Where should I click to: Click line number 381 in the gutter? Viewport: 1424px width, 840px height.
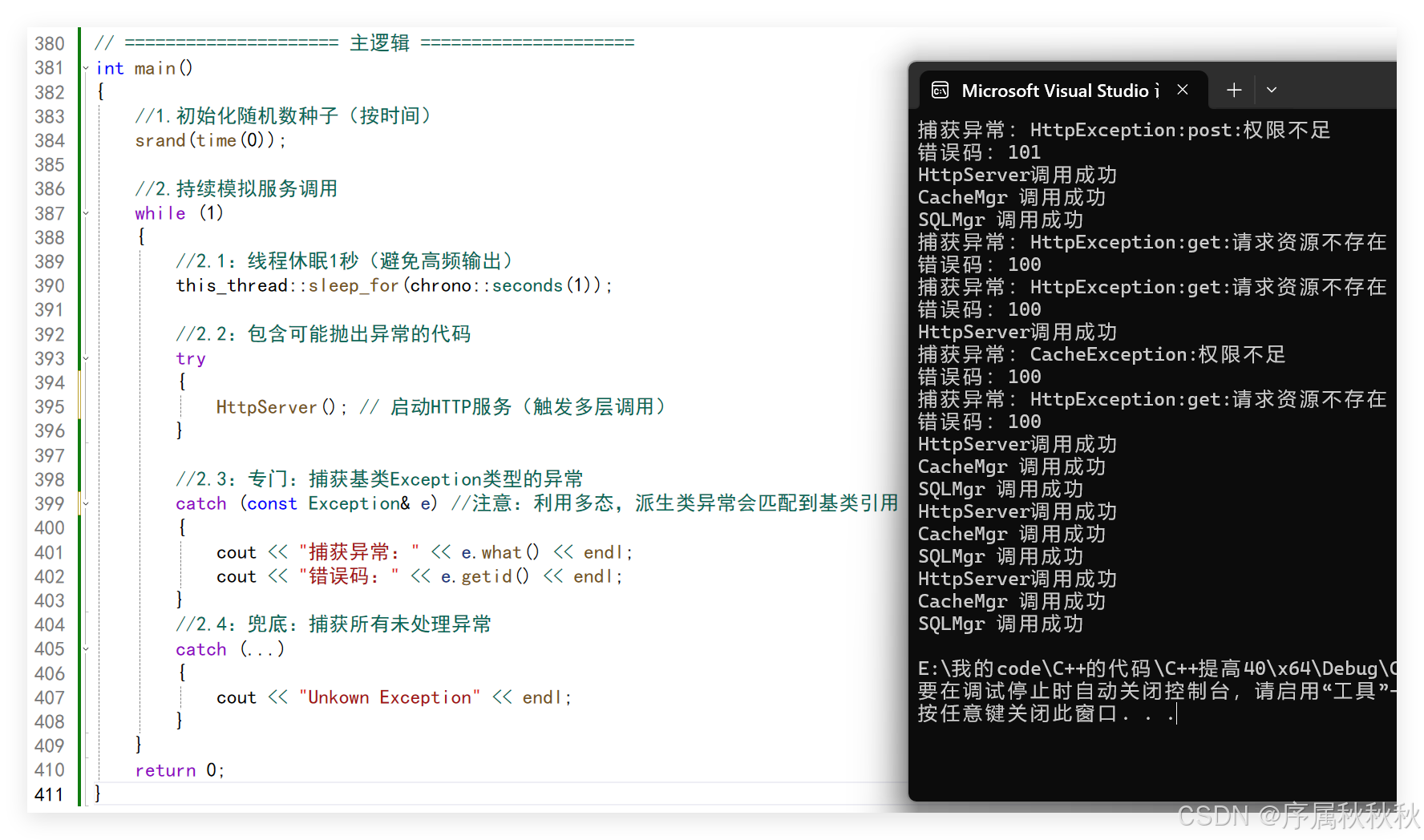[49, 68]
